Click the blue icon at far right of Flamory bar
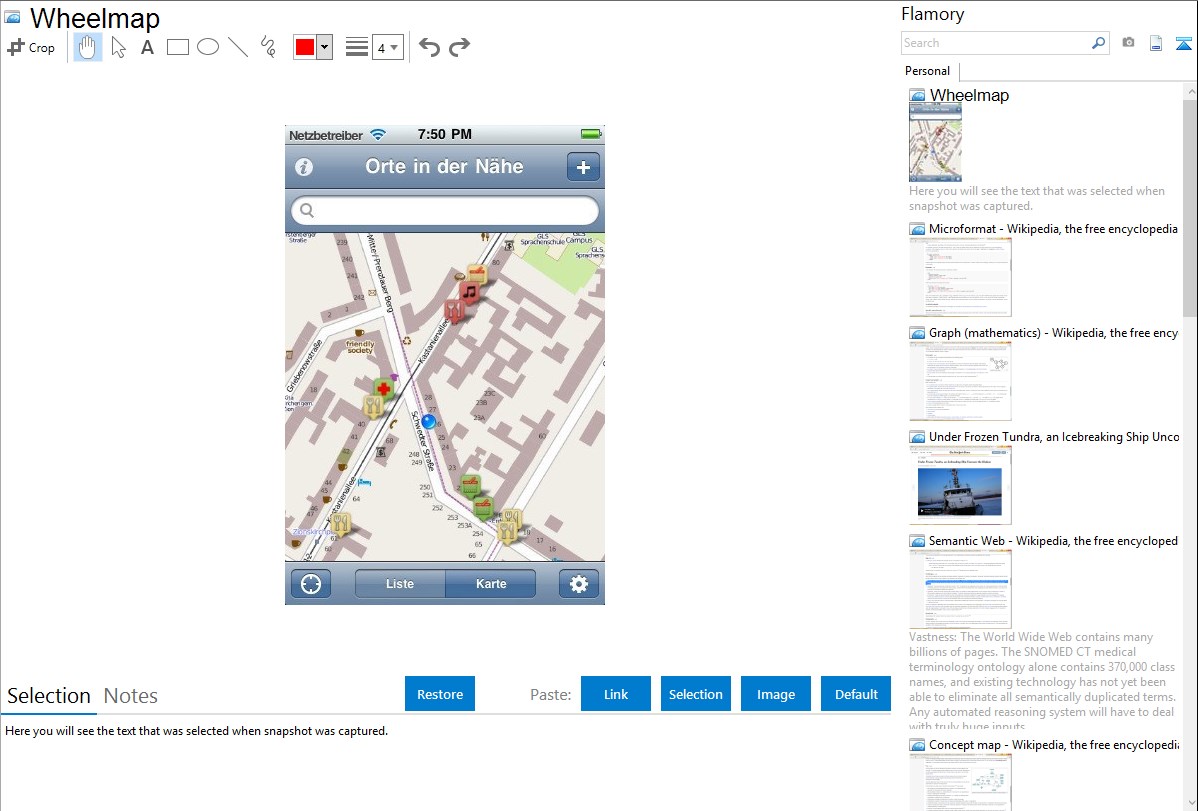 [1183, 43]
